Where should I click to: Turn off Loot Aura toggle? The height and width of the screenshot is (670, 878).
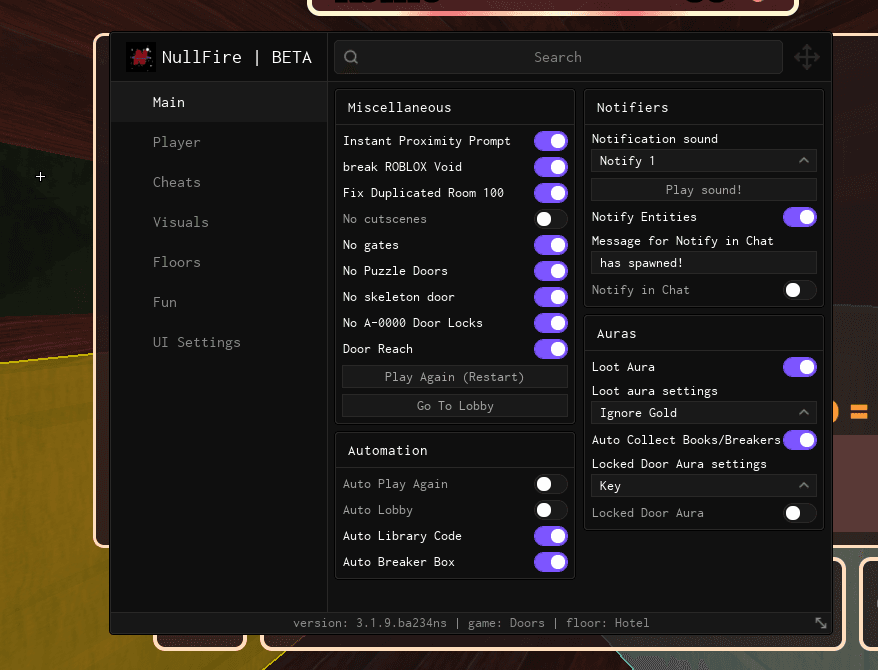pyautogui.click(x=799, y=367)
